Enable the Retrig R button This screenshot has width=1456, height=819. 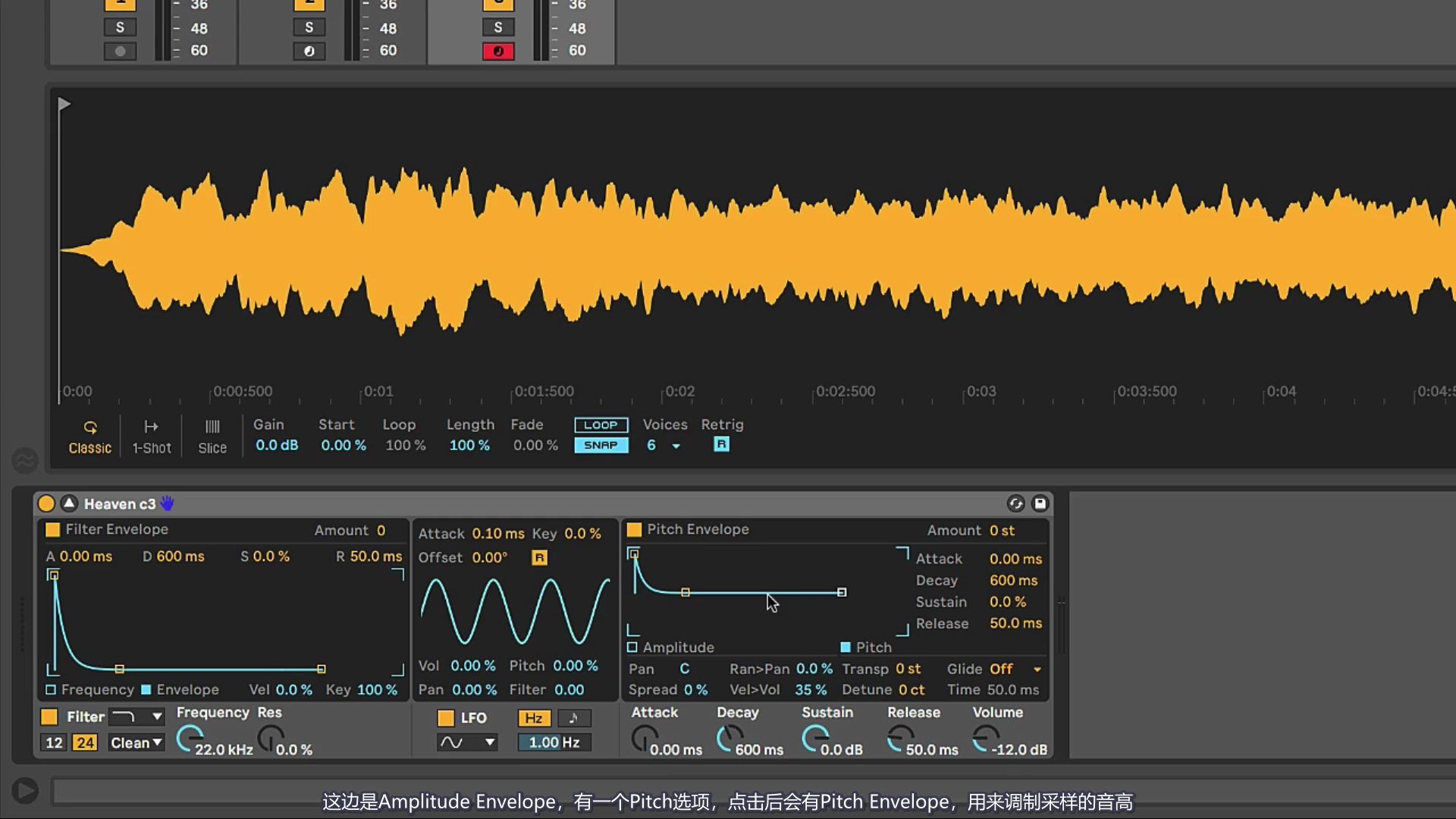click(x=720, y=444)
